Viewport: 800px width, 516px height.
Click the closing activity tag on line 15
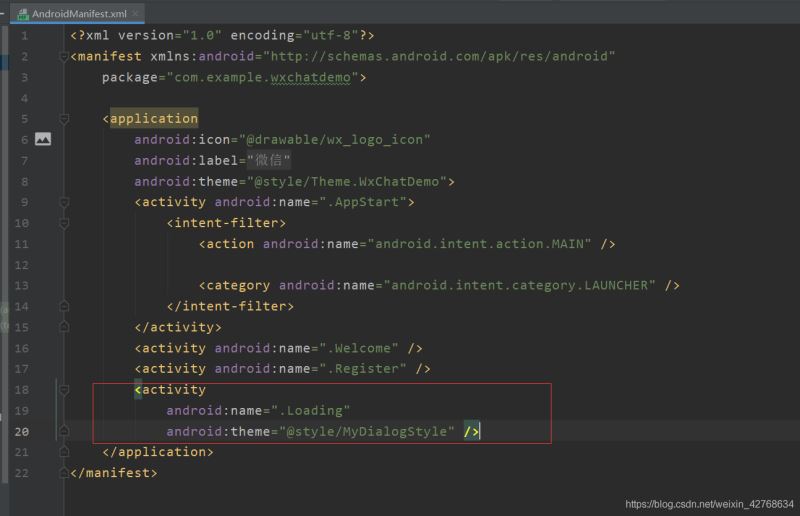[x=178, y=327]
